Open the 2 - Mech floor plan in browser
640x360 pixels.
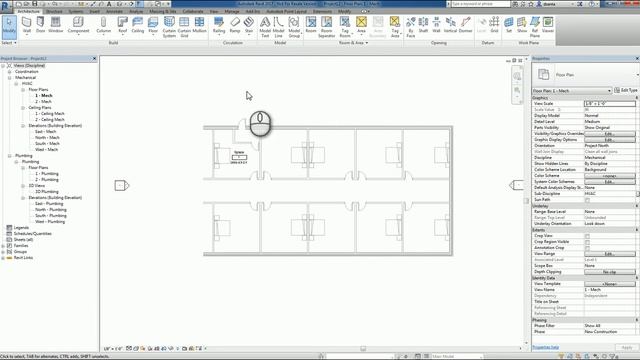tap(43, 102)
